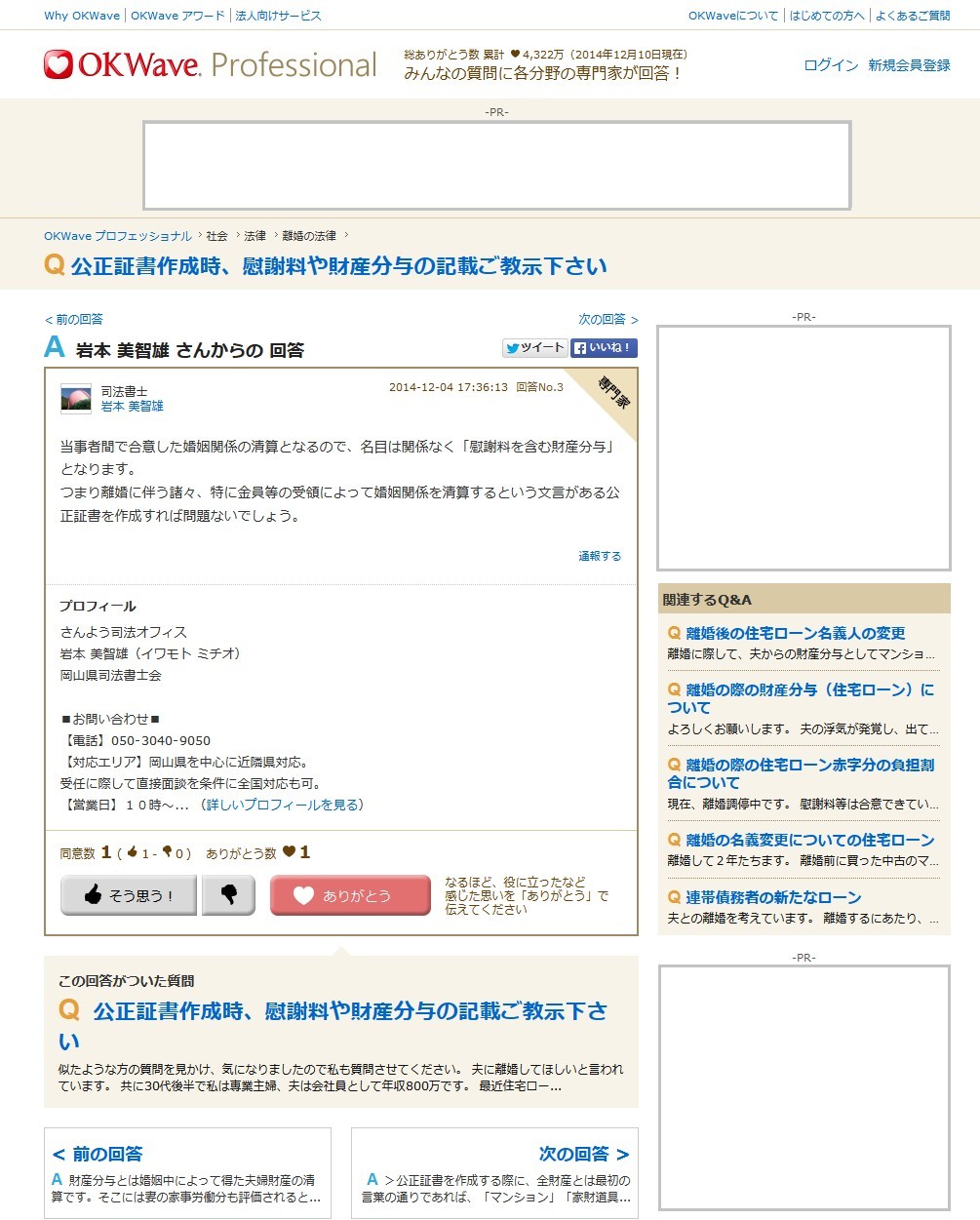Image resolution: width=980 pixels, height=1220 pixels.
Task: Open the OKWave Professional logo
Action: [210, 65]
